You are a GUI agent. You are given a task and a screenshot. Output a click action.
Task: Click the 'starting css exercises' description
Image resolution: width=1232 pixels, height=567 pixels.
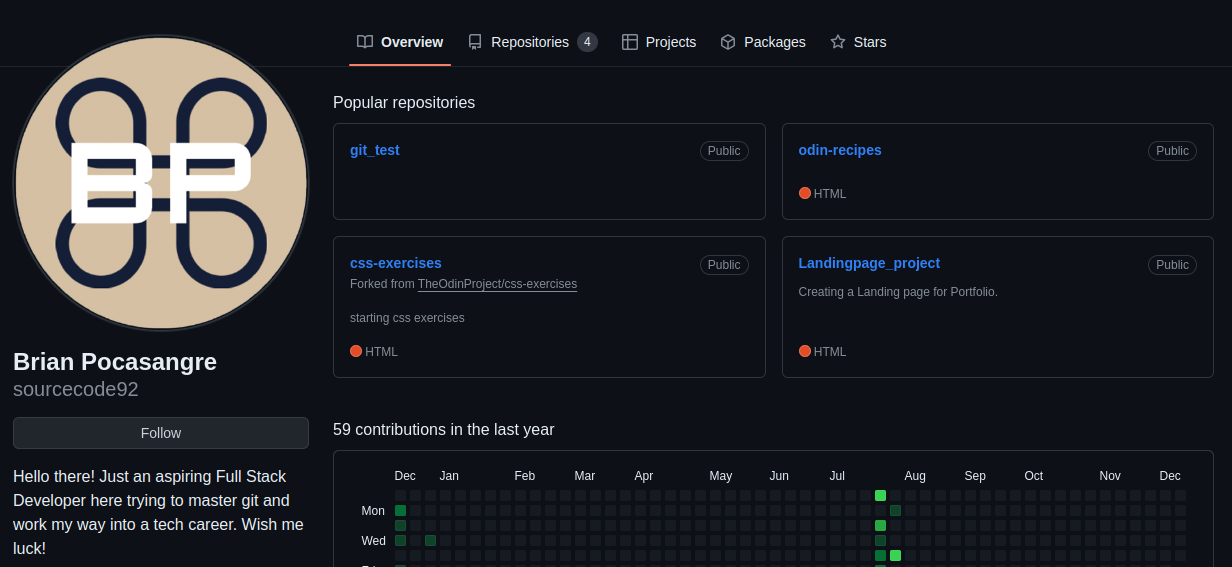[x=407, y=318]
